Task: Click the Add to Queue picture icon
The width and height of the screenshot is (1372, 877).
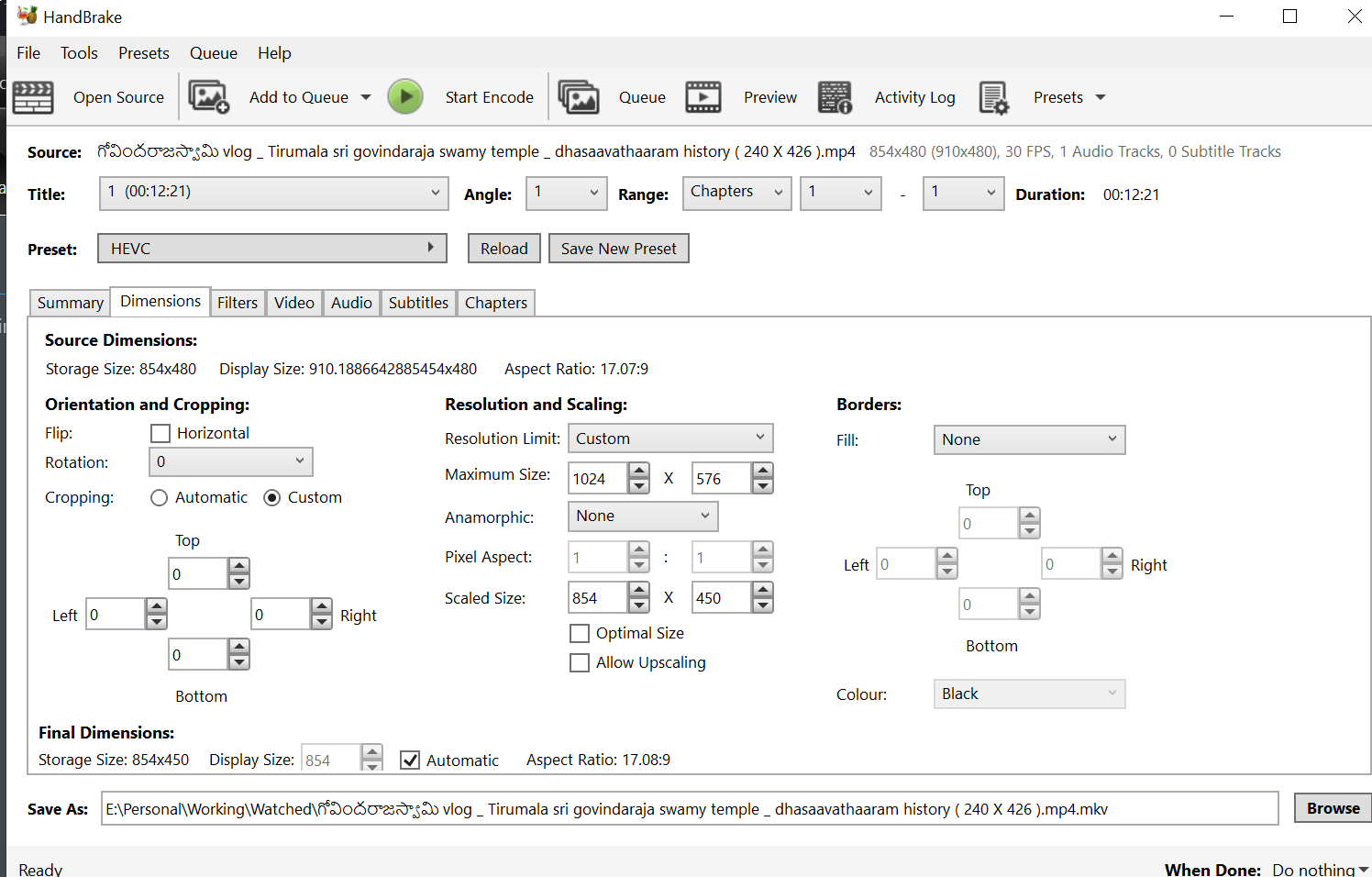Action: (x=209, y=96)
